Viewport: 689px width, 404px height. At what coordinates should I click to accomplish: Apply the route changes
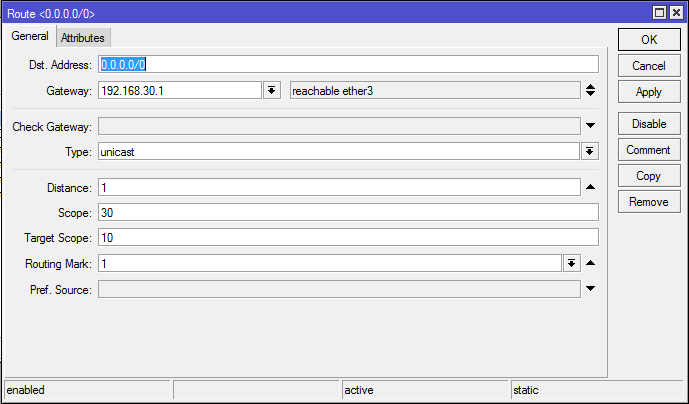[648, 91]
